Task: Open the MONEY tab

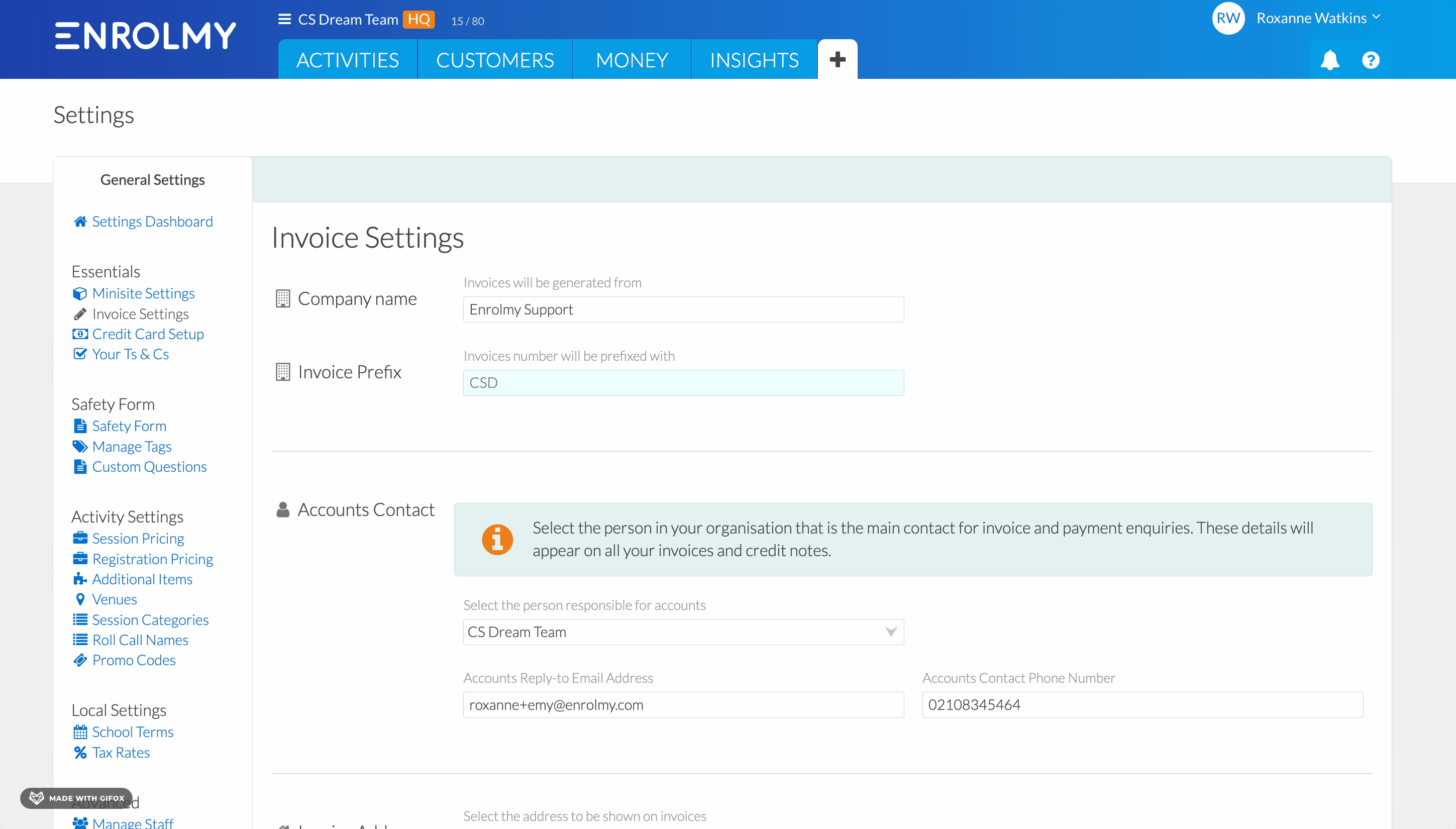Action: pyautogui.click(x=632, y=60)
